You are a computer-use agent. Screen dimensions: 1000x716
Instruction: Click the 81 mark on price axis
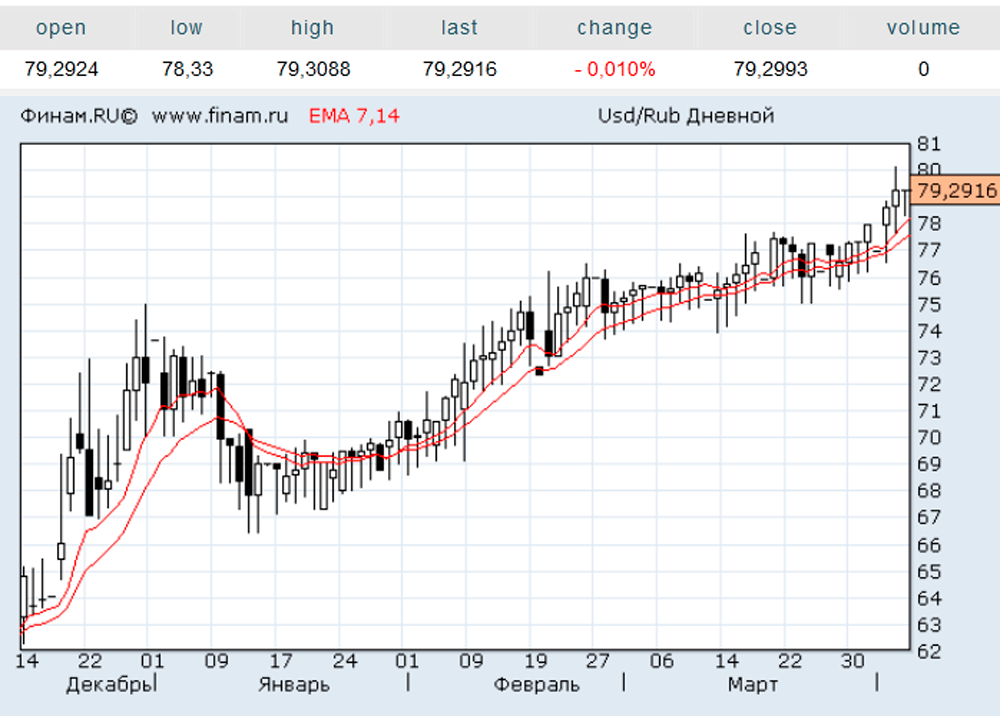[x=928, y=143]
